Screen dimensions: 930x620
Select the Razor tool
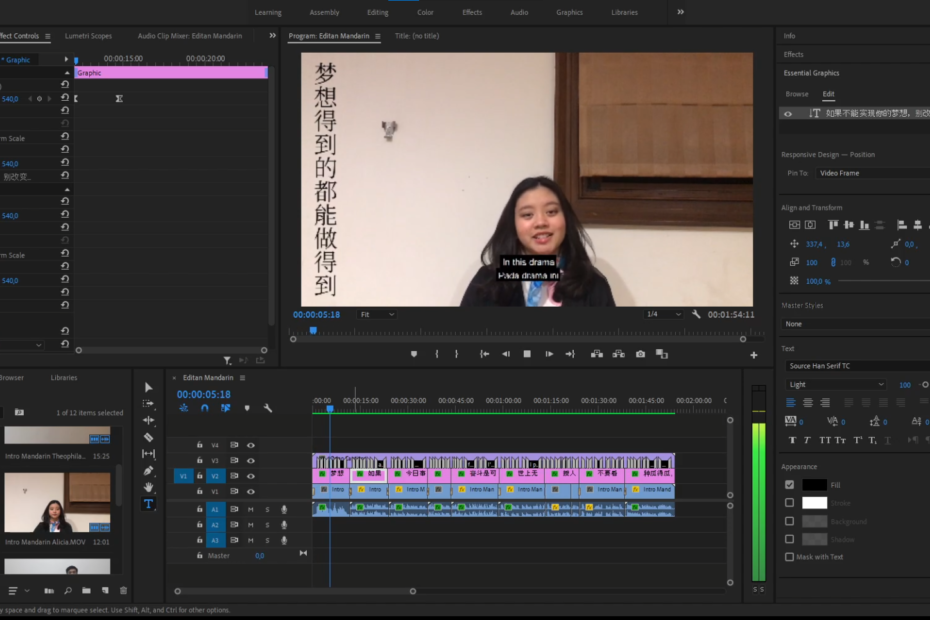(x=149, y=437)
